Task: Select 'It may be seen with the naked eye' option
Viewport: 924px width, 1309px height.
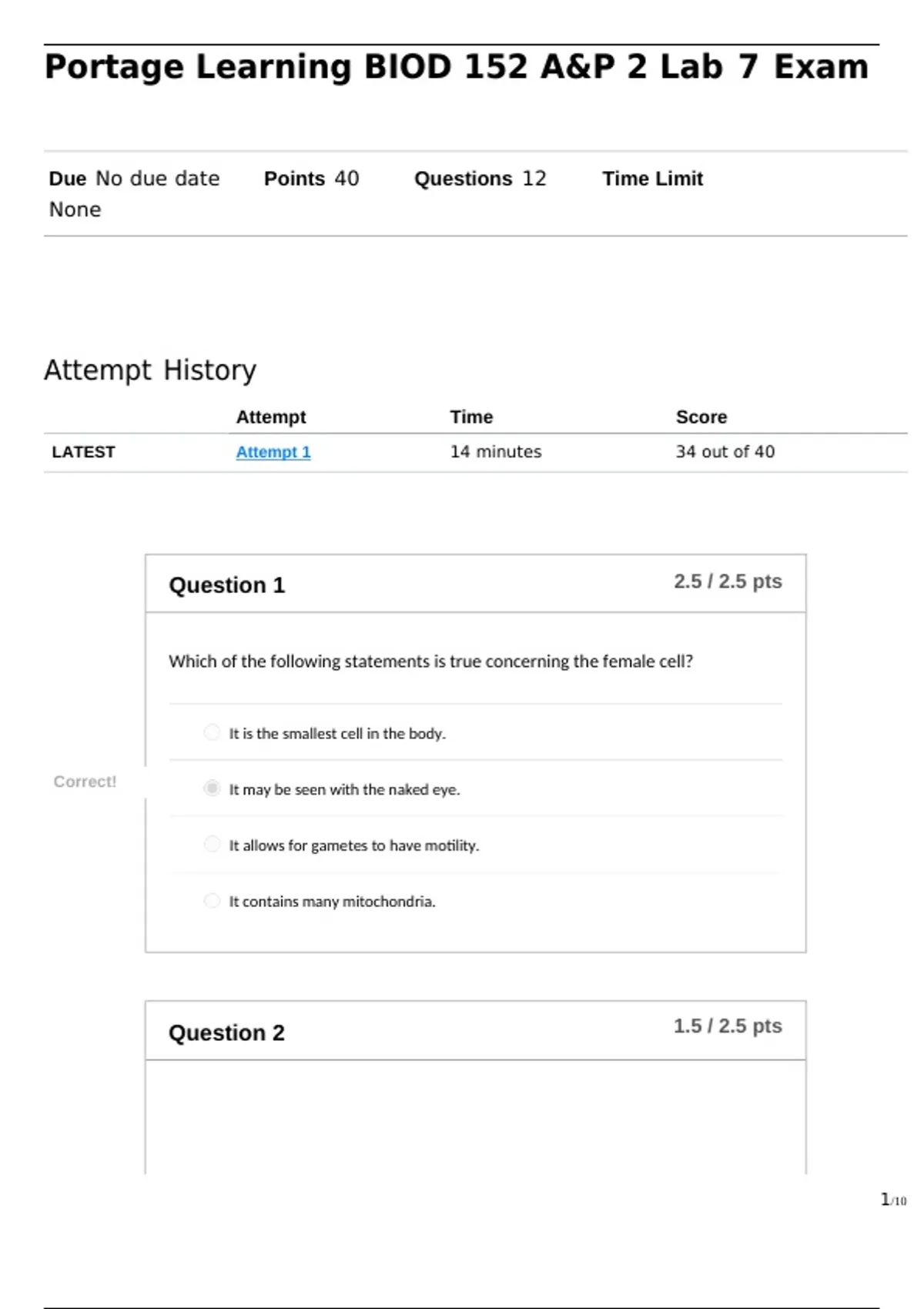Action: [212, 788]
